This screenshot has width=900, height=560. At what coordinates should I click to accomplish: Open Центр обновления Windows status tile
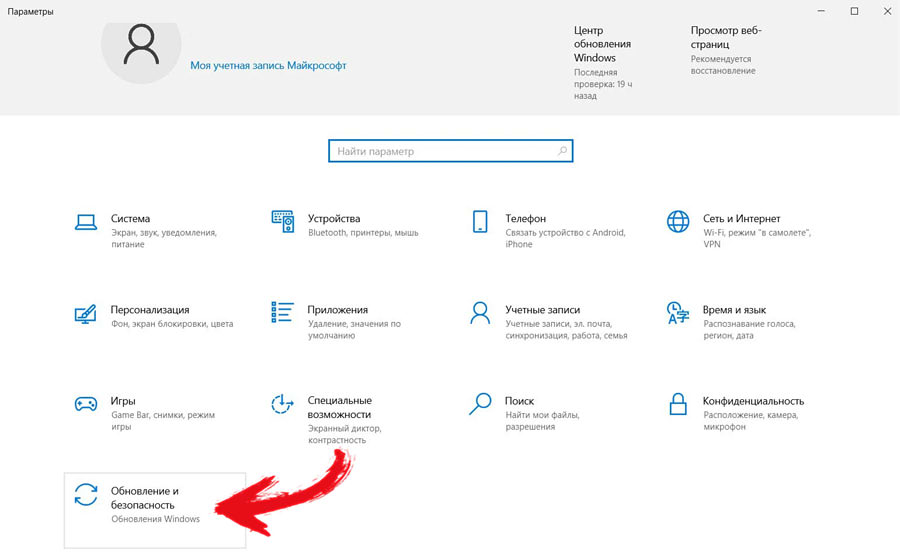[x=603, y=63]
